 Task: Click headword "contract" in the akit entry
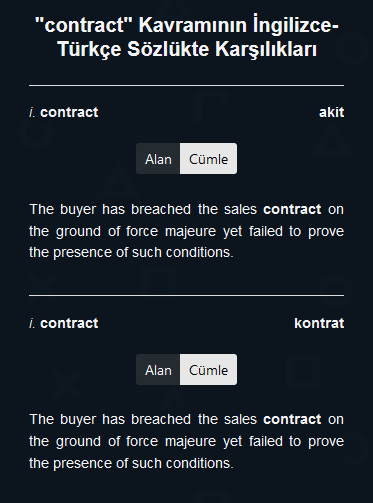69,112
